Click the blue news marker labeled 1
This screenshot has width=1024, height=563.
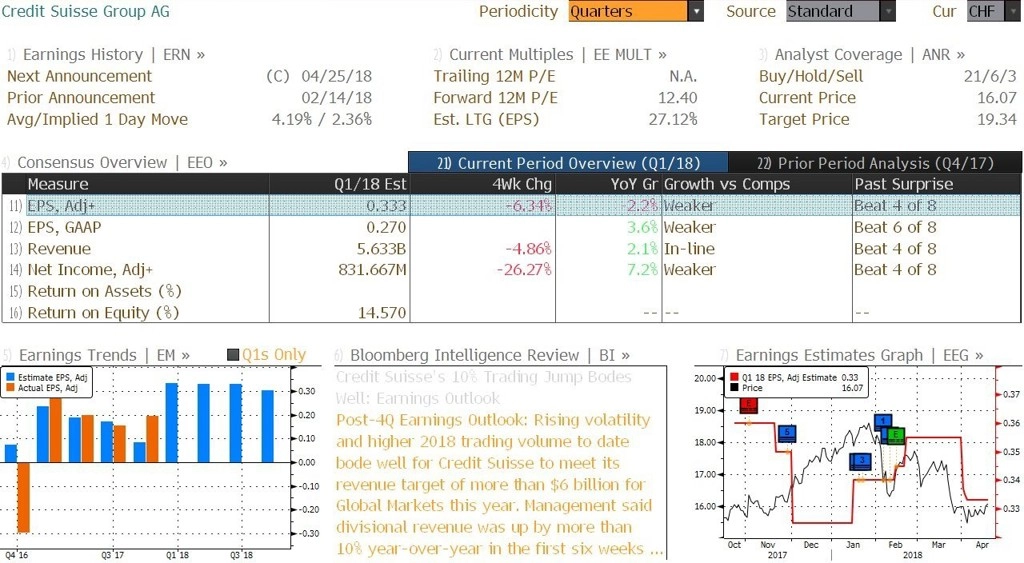pos(883,421)
